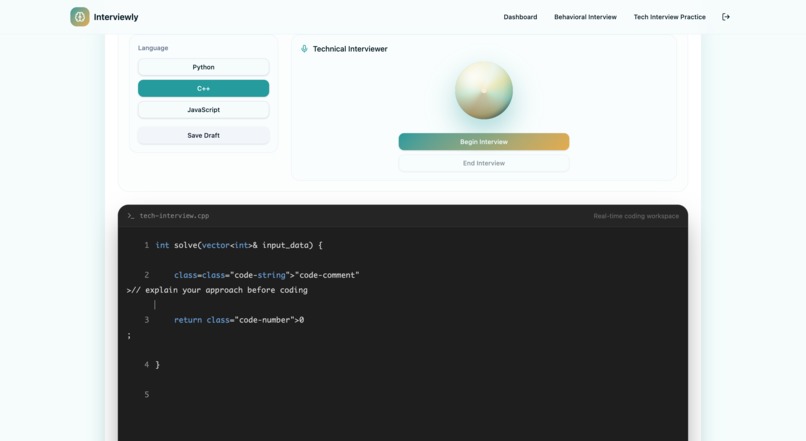Click the interviewer voice orb
The height and width of the screenshot is (441, 806).
(484, 90)
